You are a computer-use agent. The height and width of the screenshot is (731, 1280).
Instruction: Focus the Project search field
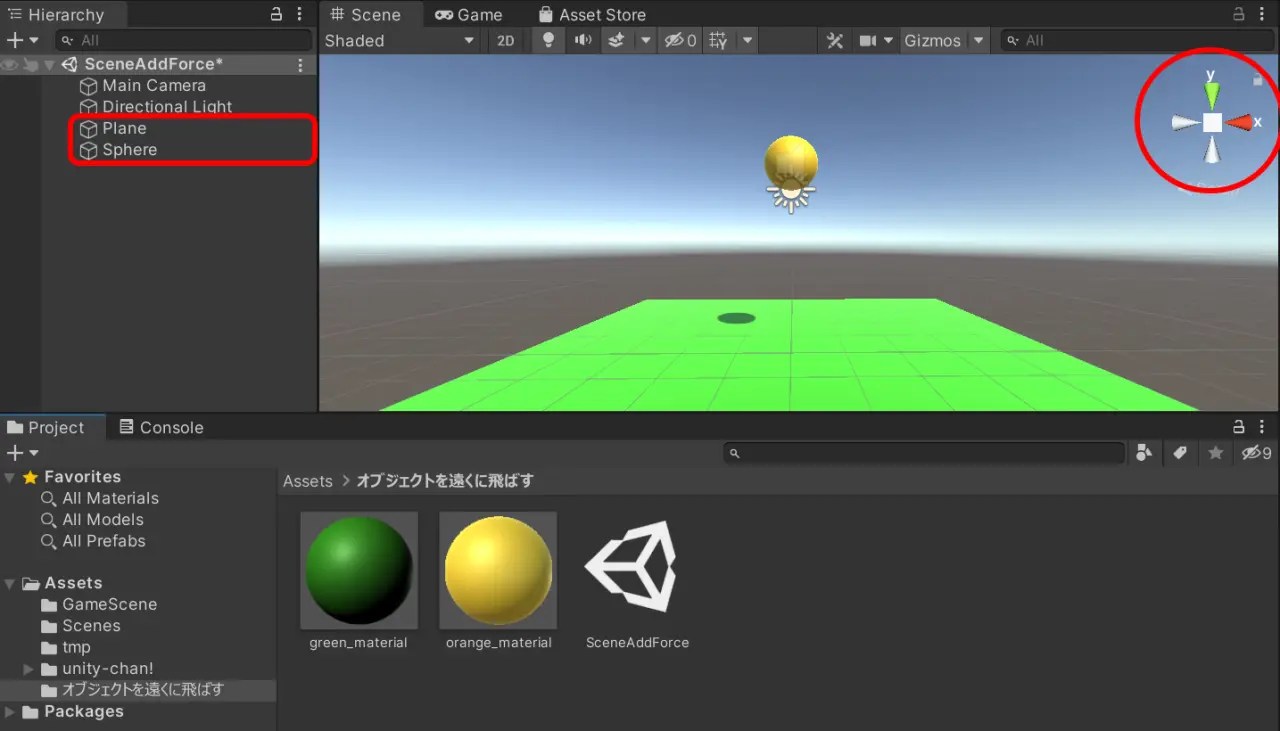[924, 453]
